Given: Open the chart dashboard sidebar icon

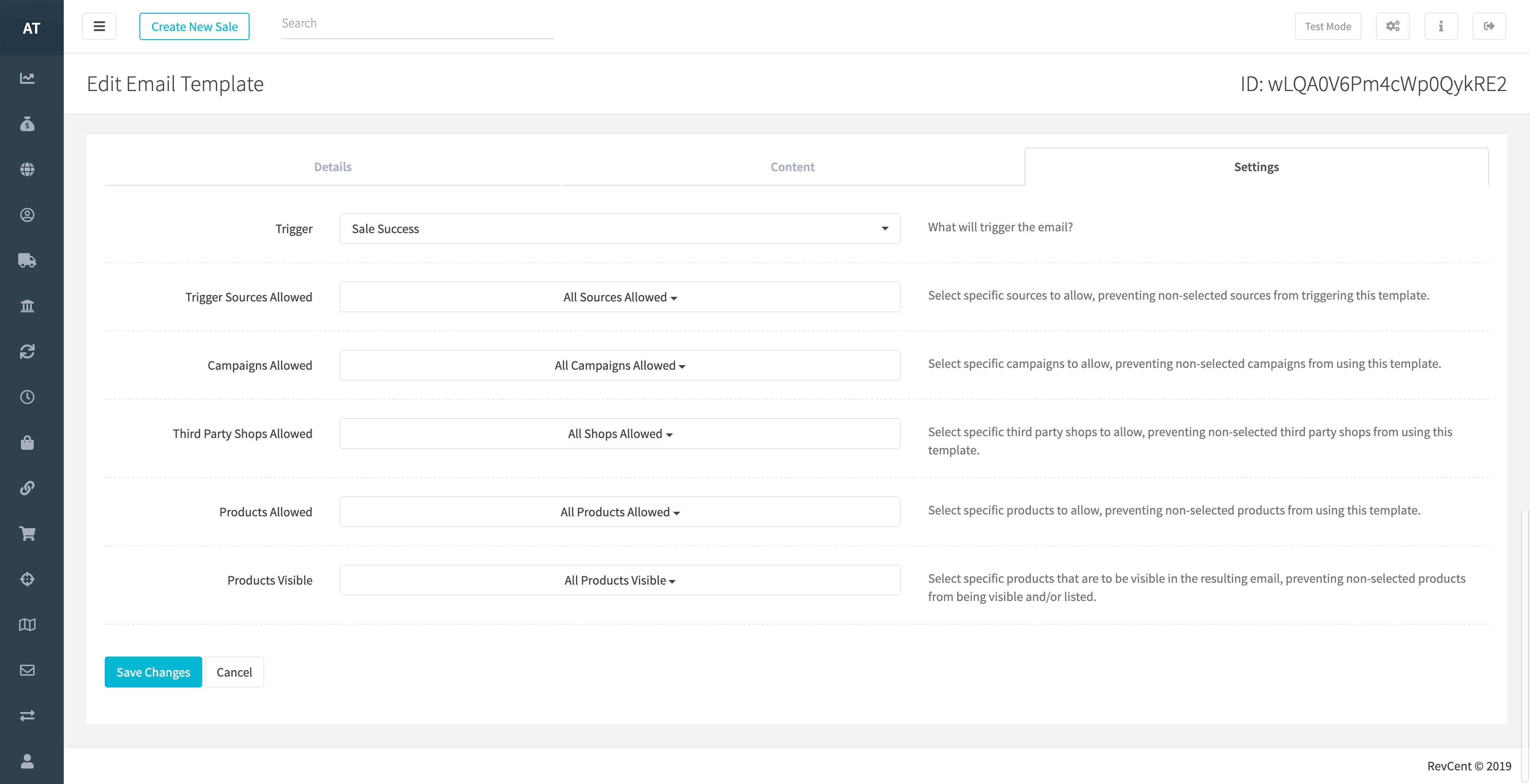Looking at the screenshot, I should pyautogui.click(x=27, y=78).
